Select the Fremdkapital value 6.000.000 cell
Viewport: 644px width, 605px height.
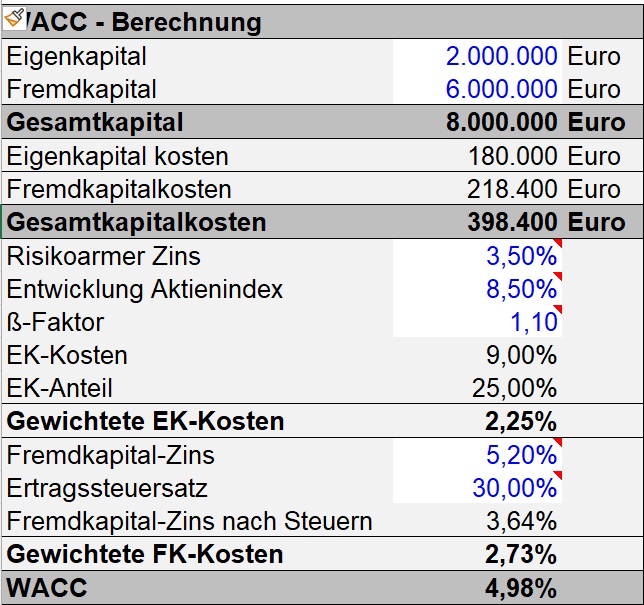click(477, 89)
